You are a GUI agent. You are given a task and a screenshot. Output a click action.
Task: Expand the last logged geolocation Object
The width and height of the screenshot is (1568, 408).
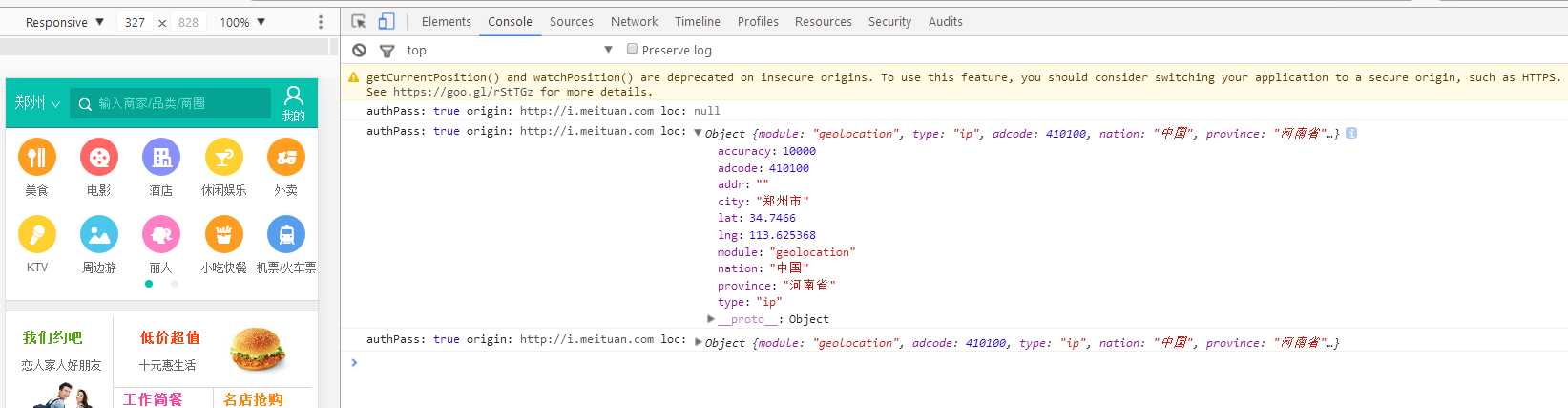click(698, 342)
